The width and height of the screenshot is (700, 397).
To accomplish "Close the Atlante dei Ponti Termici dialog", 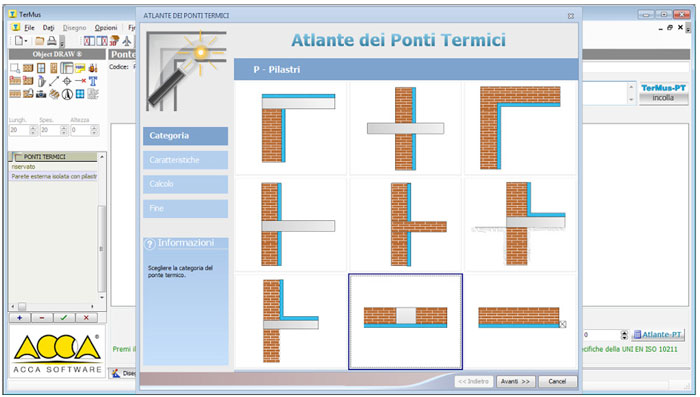I will [x=571, y=16].
